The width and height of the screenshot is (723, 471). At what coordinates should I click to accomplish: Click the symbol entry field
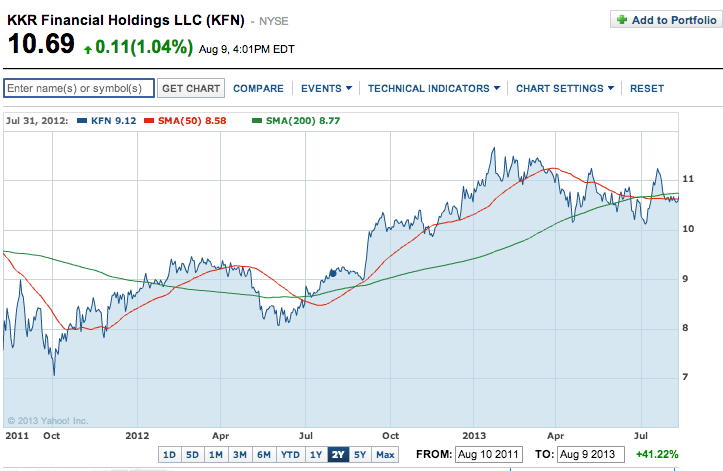tap(79, 88)
